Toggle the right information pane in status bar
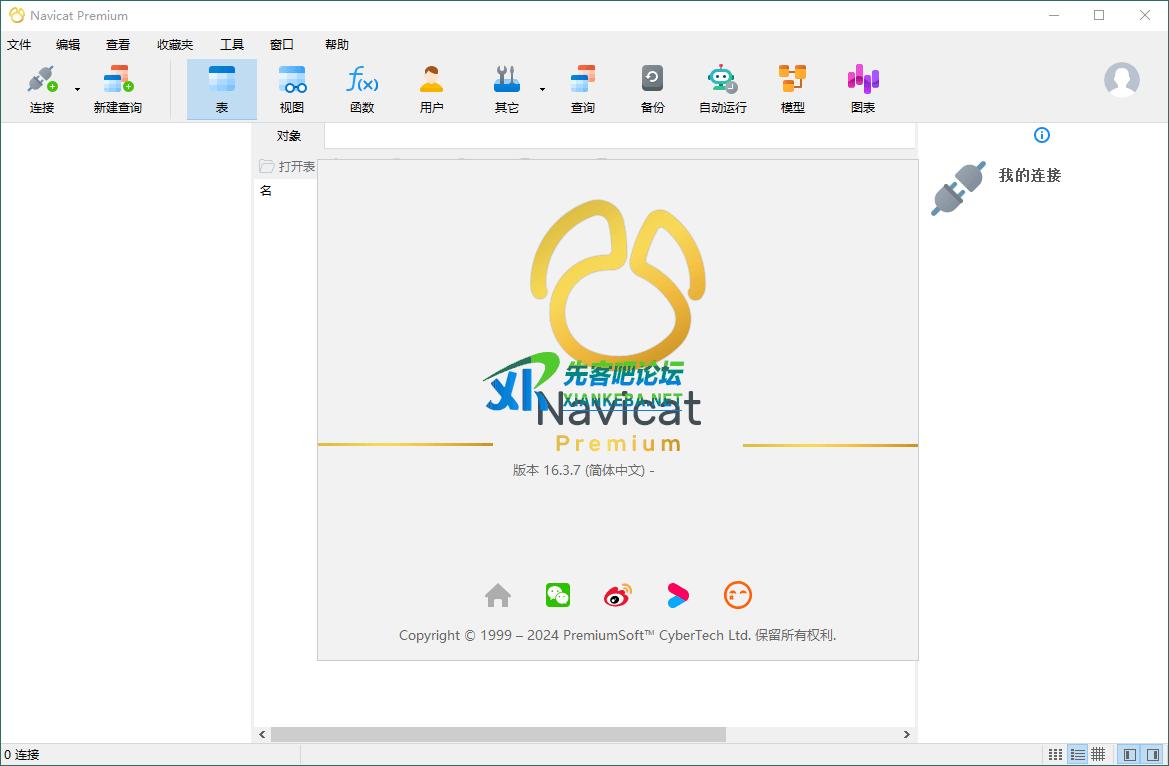The height and width of the screenshot is (766, 1169). click(x=1154, y=754)
